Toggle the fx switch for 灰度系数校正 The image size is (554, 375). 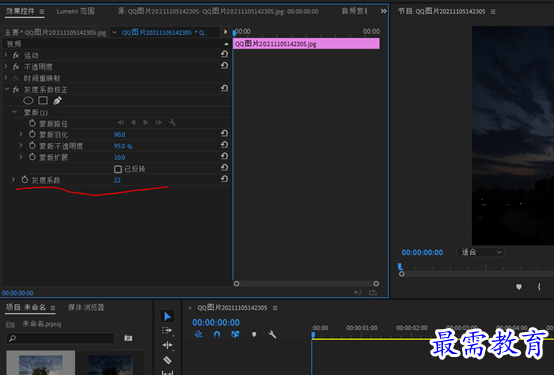(x=16, y=89)
